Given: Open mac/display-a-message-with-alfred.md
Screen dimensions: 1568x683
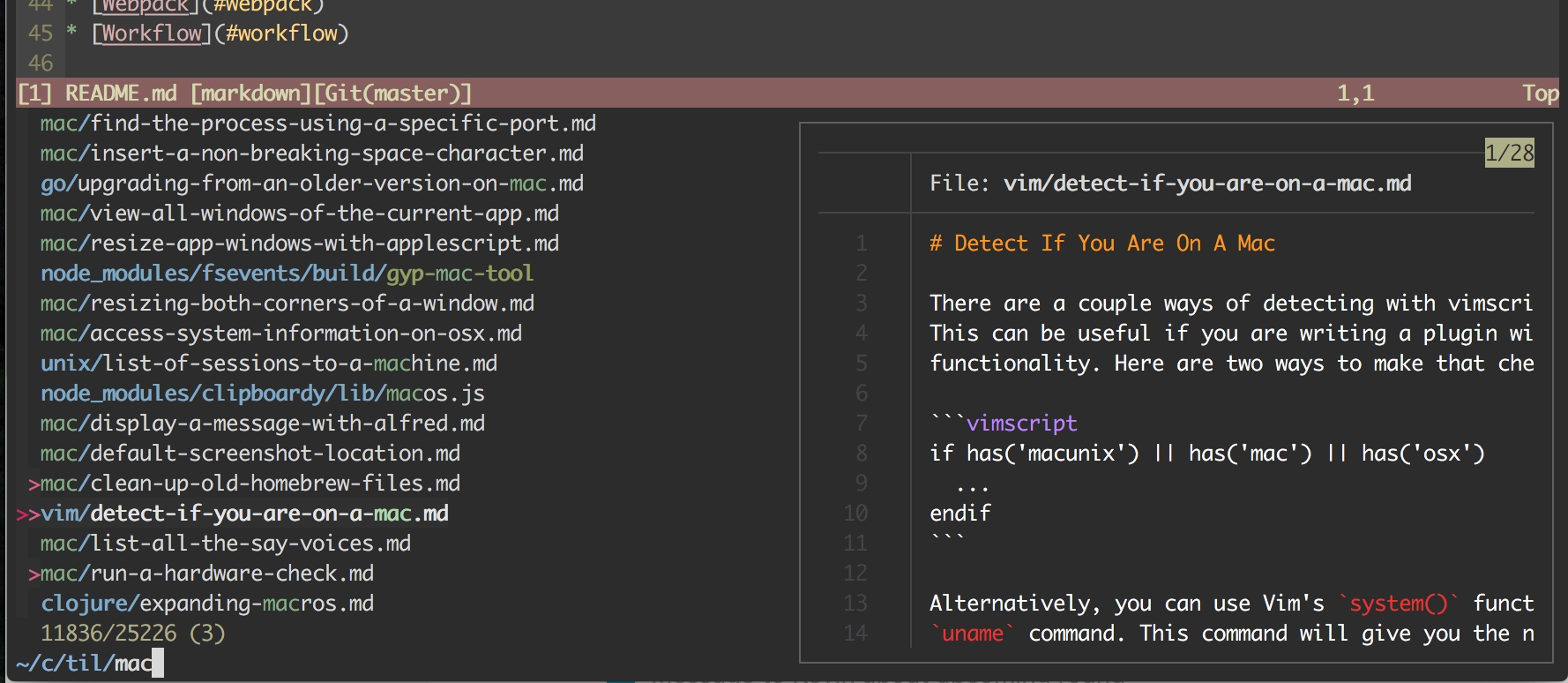Looking at the screenshot, I should 262,424.
